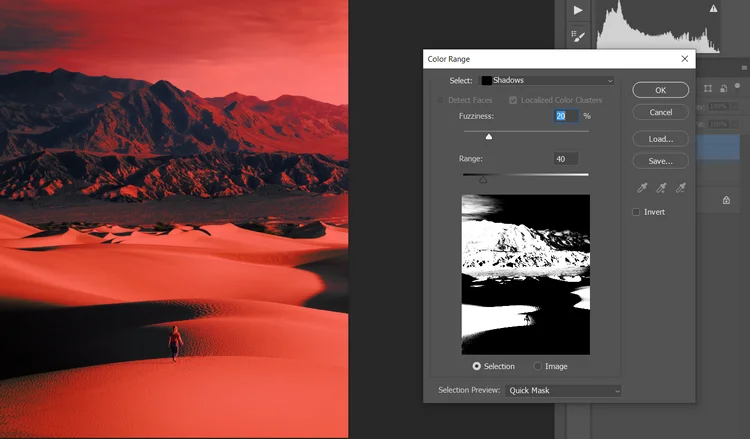The height and width of the screenshot is (439, 750).
Task: Click the Actions play button icon
Action: click(x=578, y=9)
